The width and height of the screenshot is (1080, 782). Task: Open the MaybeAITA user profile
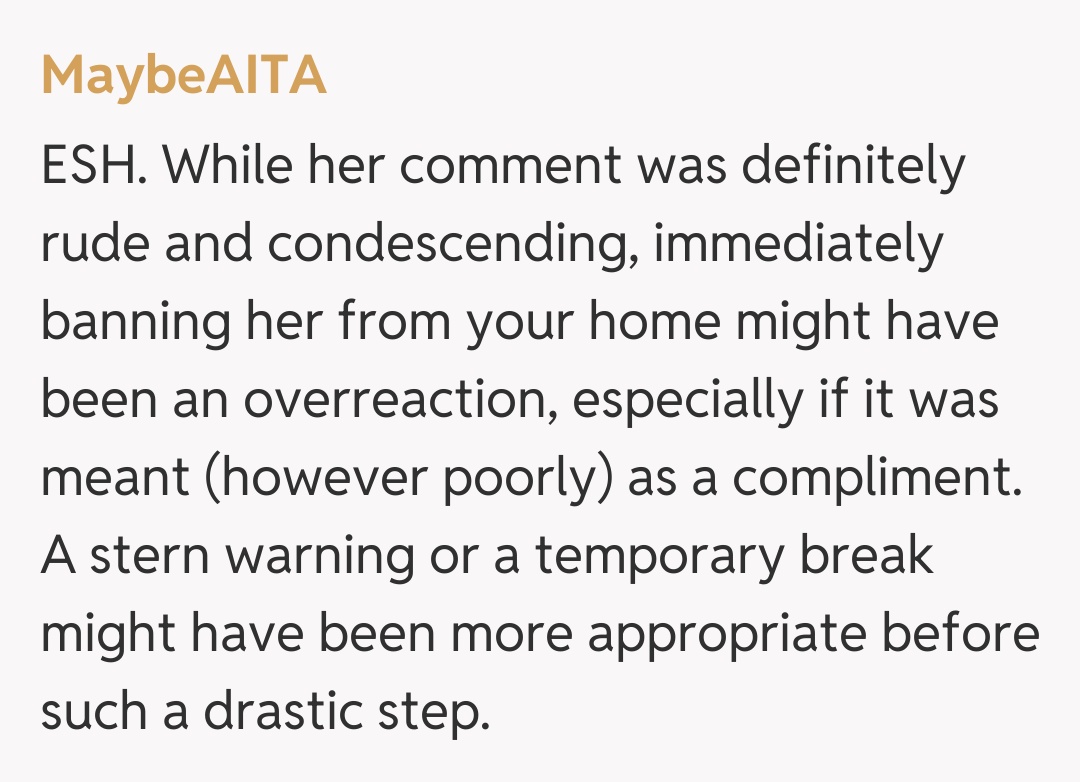coord(184,76)
